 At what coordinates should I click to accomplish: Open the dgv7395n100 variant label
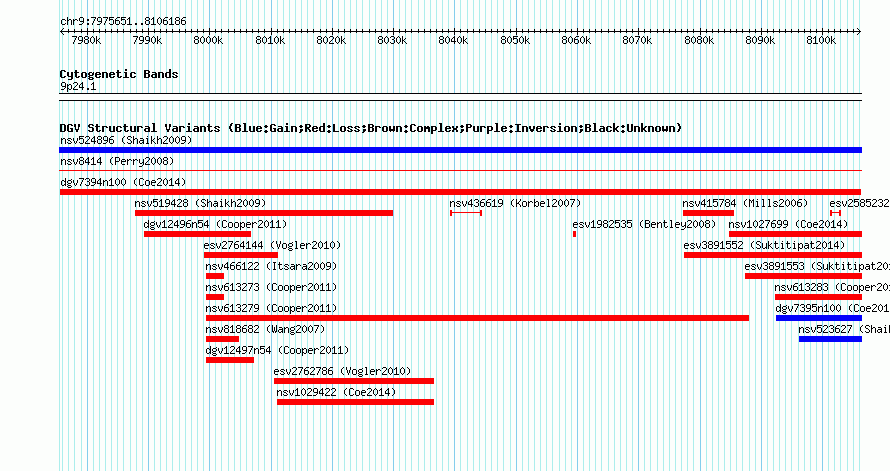click(833, 308)
